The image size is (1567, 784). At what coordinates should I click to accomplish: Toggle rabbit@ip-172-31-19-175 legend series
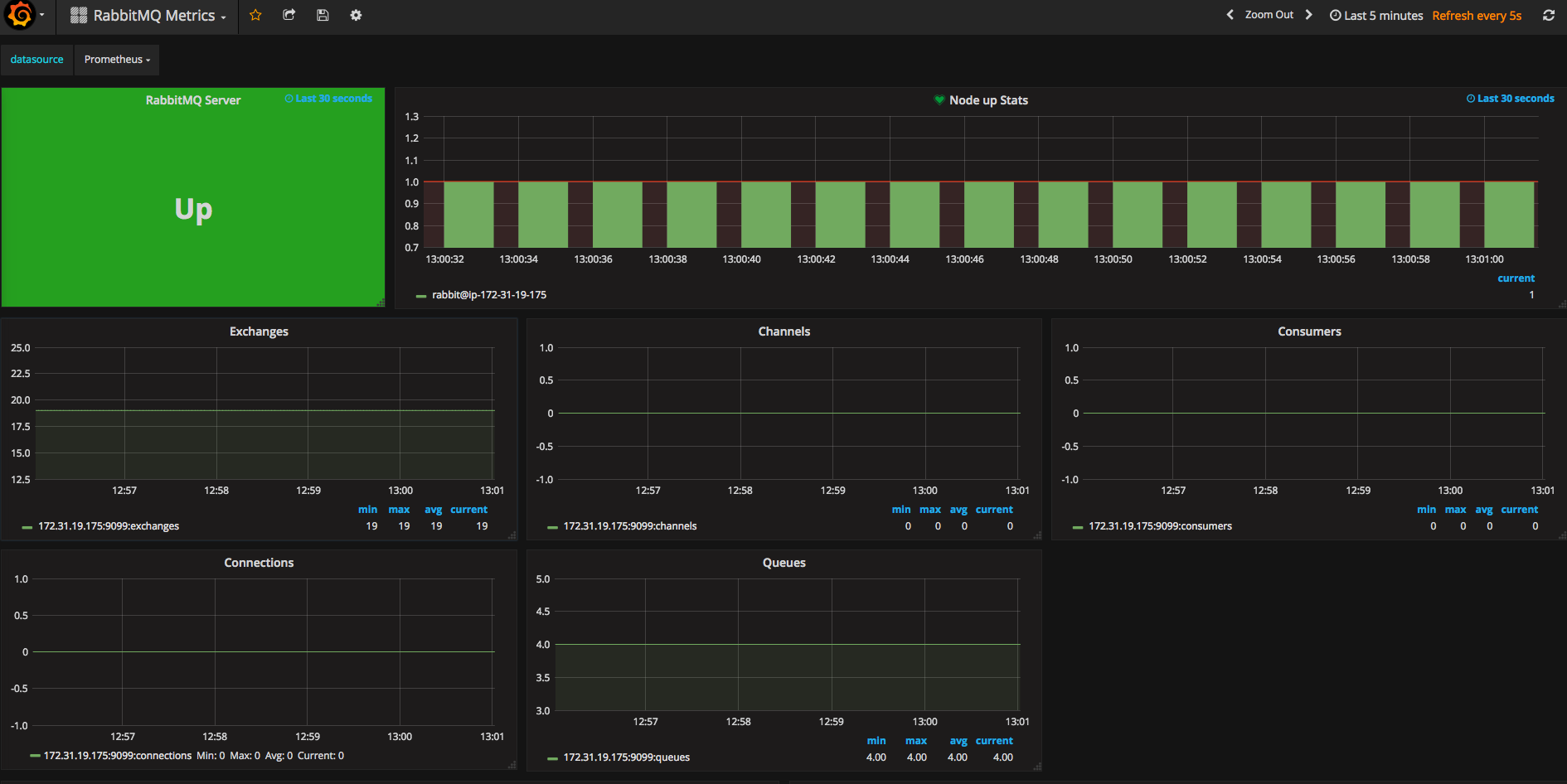click(488, 295)
